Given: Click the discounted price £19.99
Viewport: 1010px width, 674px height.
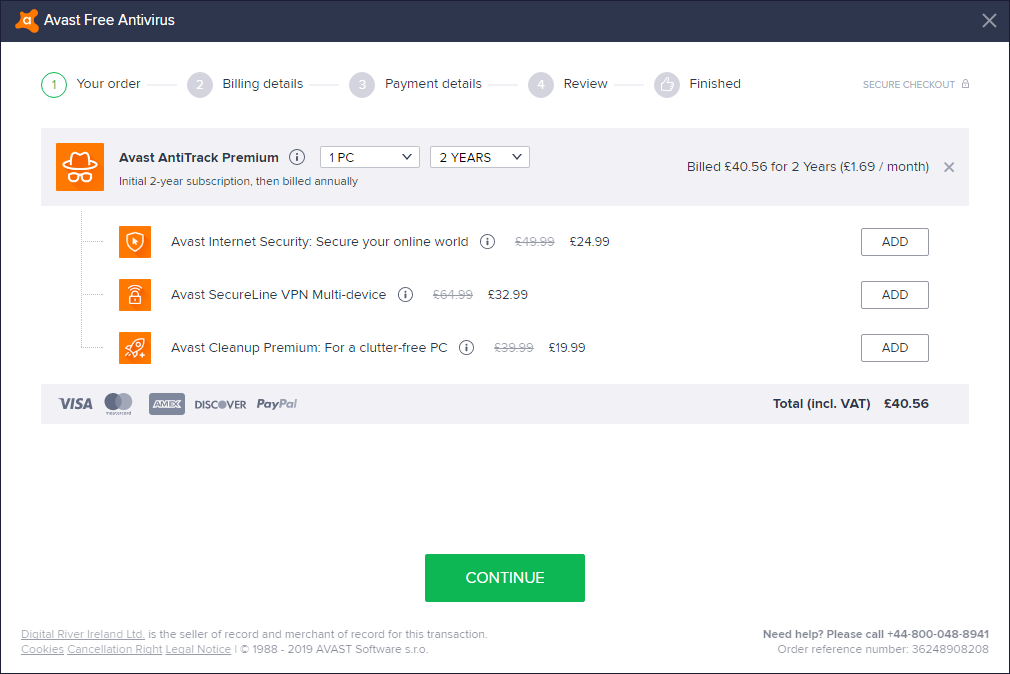Looking at the screenshot, I should pos(567,348).
